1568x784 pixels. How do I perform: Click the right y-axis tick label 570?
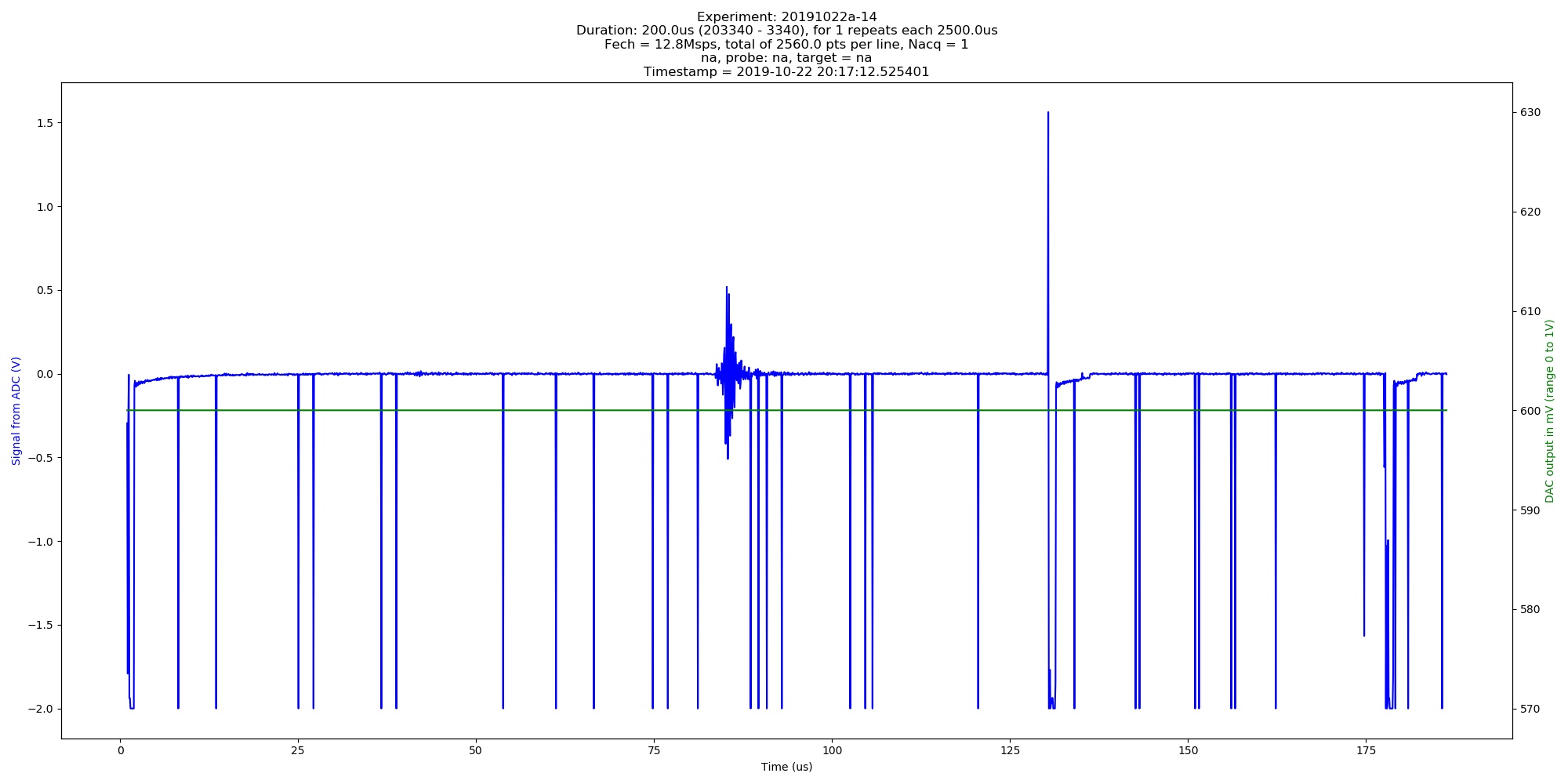point(1530,709)
